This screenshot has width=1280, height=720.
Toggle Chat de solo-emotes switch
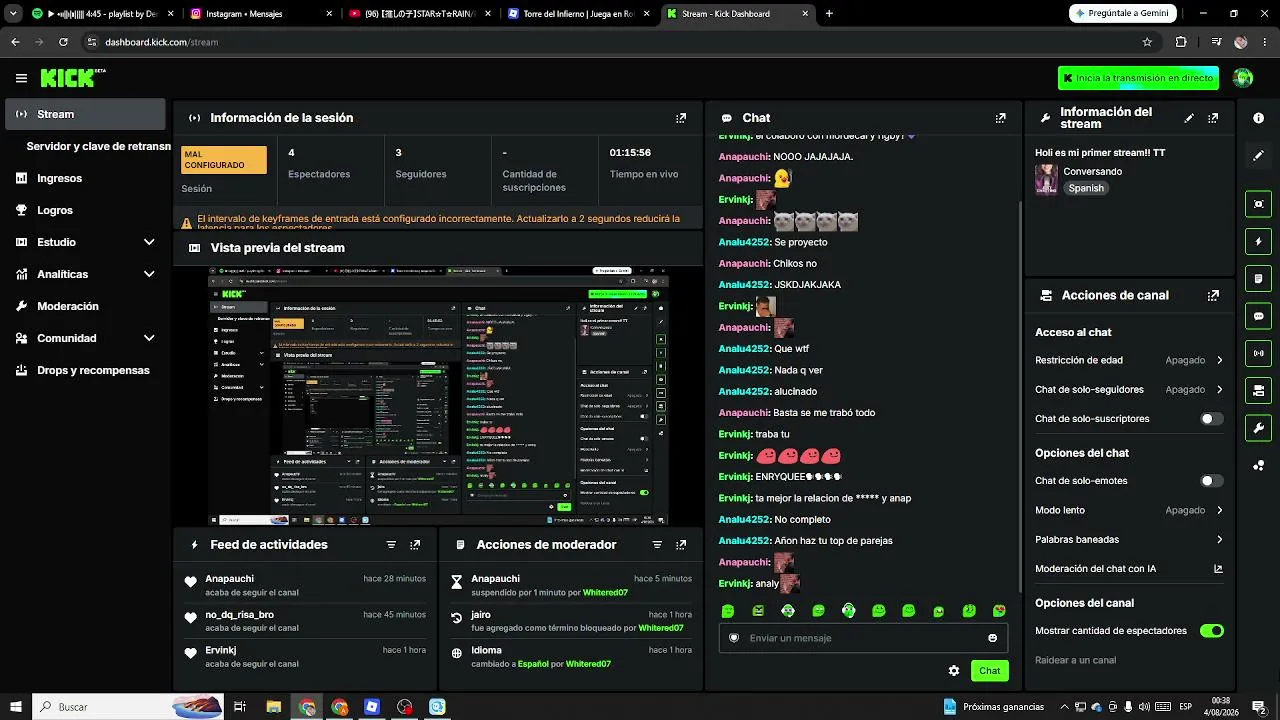click(x=1212, y=481)
